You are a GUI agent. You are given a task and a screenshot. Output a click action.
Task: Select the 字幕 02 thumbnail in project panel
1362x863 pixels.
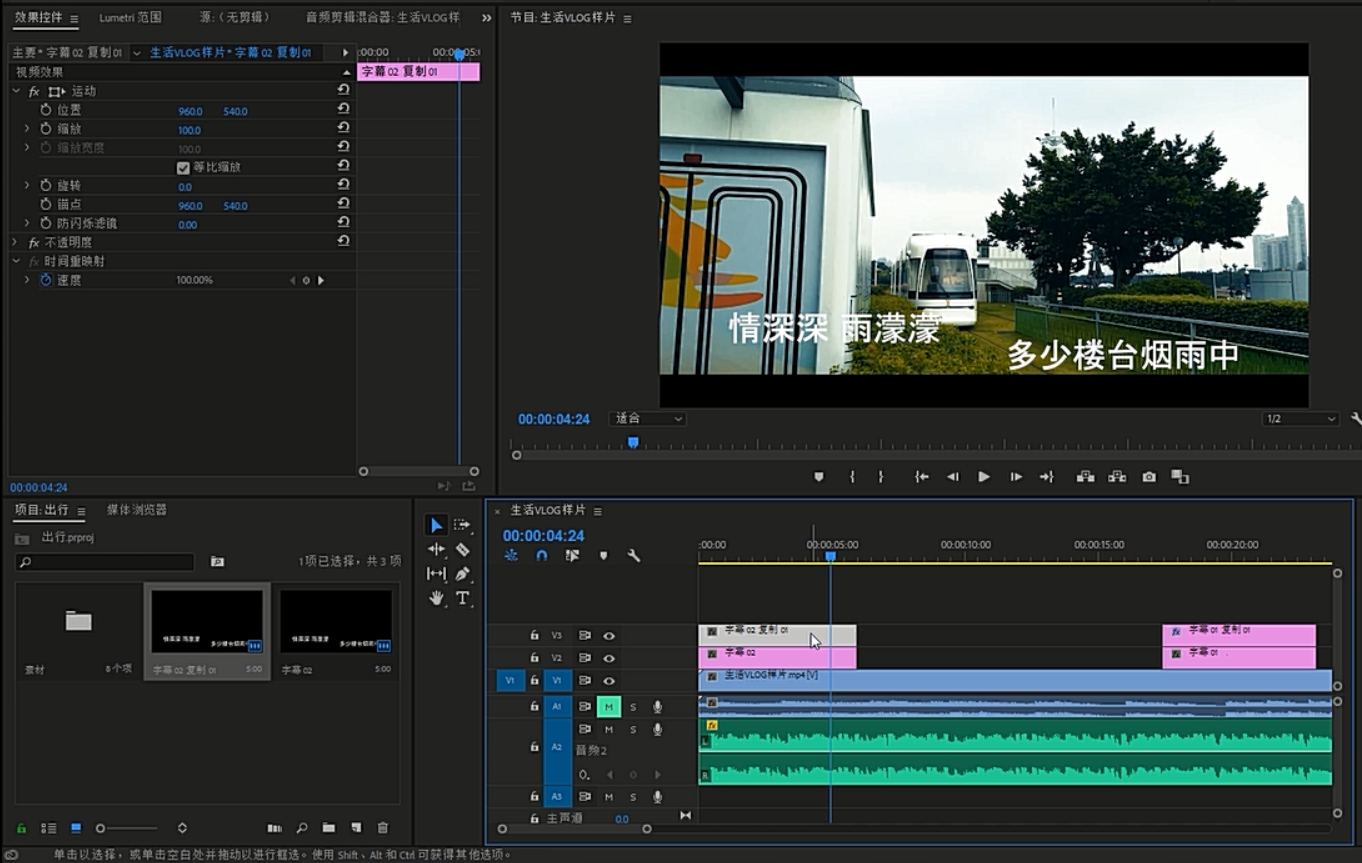[336, 624]
